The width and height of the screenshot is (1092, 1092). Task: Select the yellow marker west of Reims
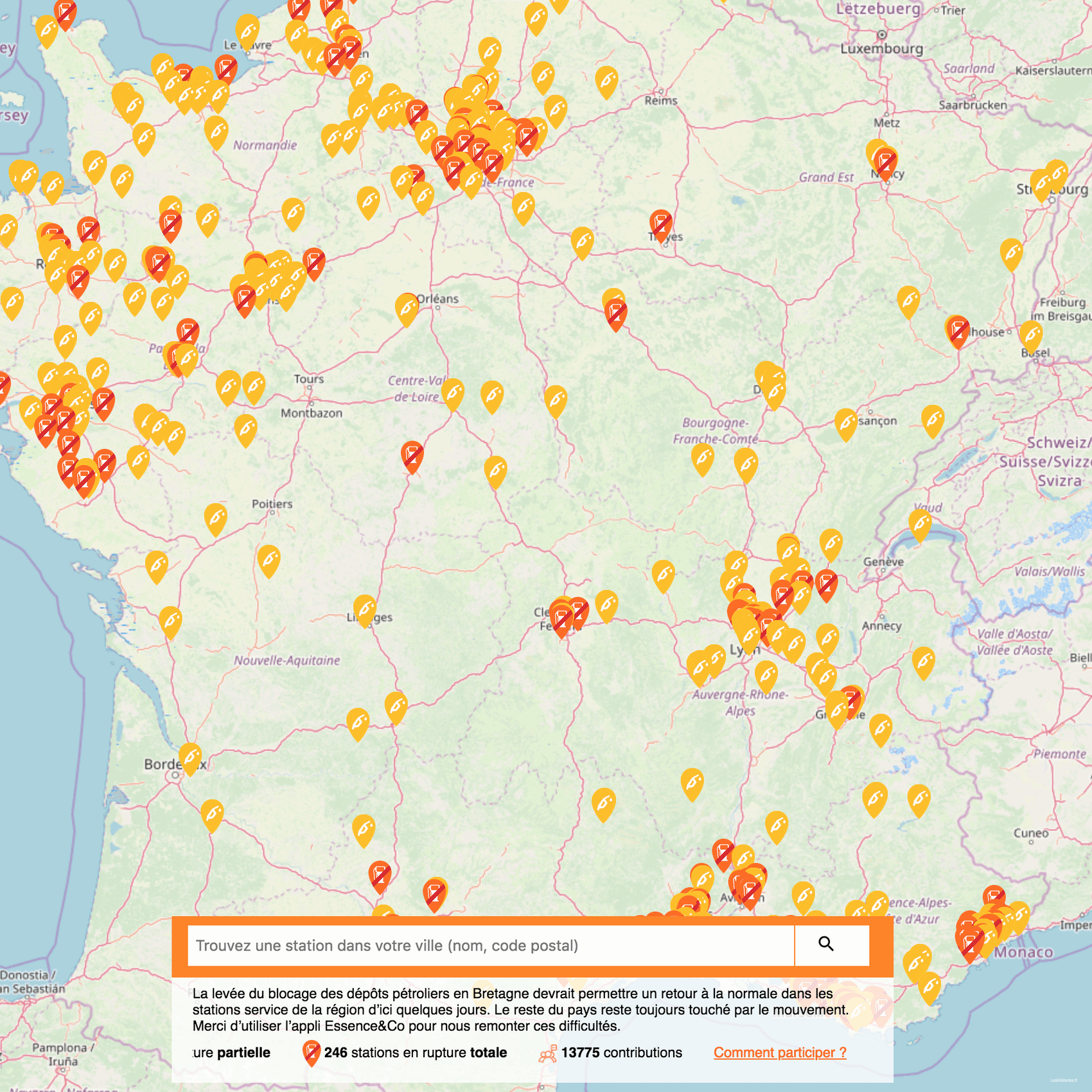[x=606, y=82]
